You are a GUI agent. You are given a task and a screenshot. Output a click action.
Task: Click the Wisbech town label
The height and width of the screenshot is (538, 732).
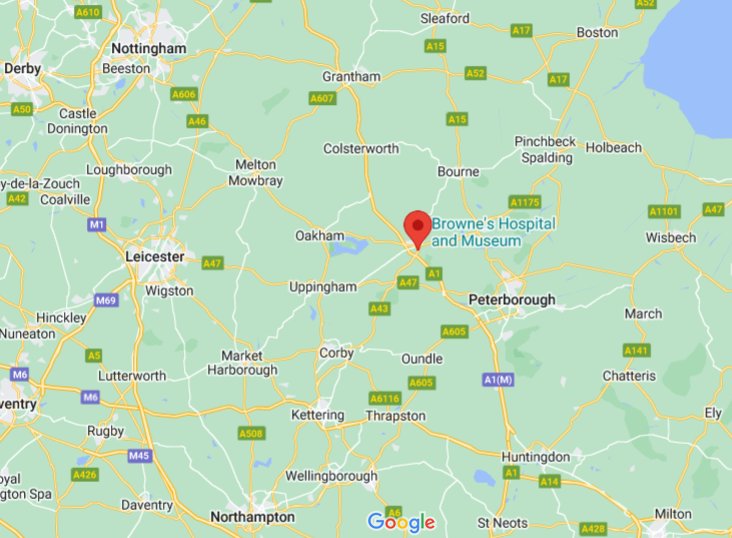click(x=671, y=238)
